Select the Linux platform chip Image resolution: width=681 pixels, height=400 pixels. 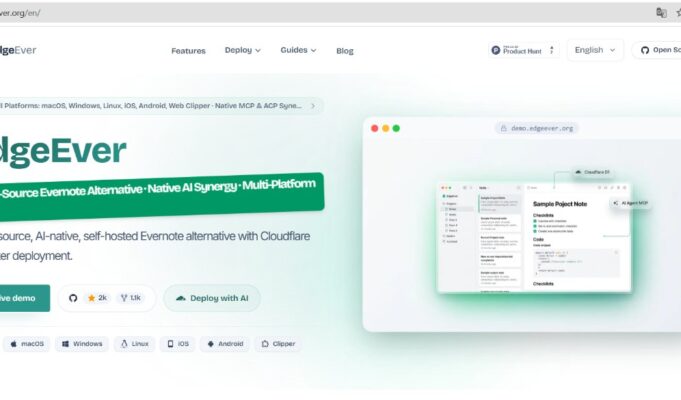[x=135, y=344]
